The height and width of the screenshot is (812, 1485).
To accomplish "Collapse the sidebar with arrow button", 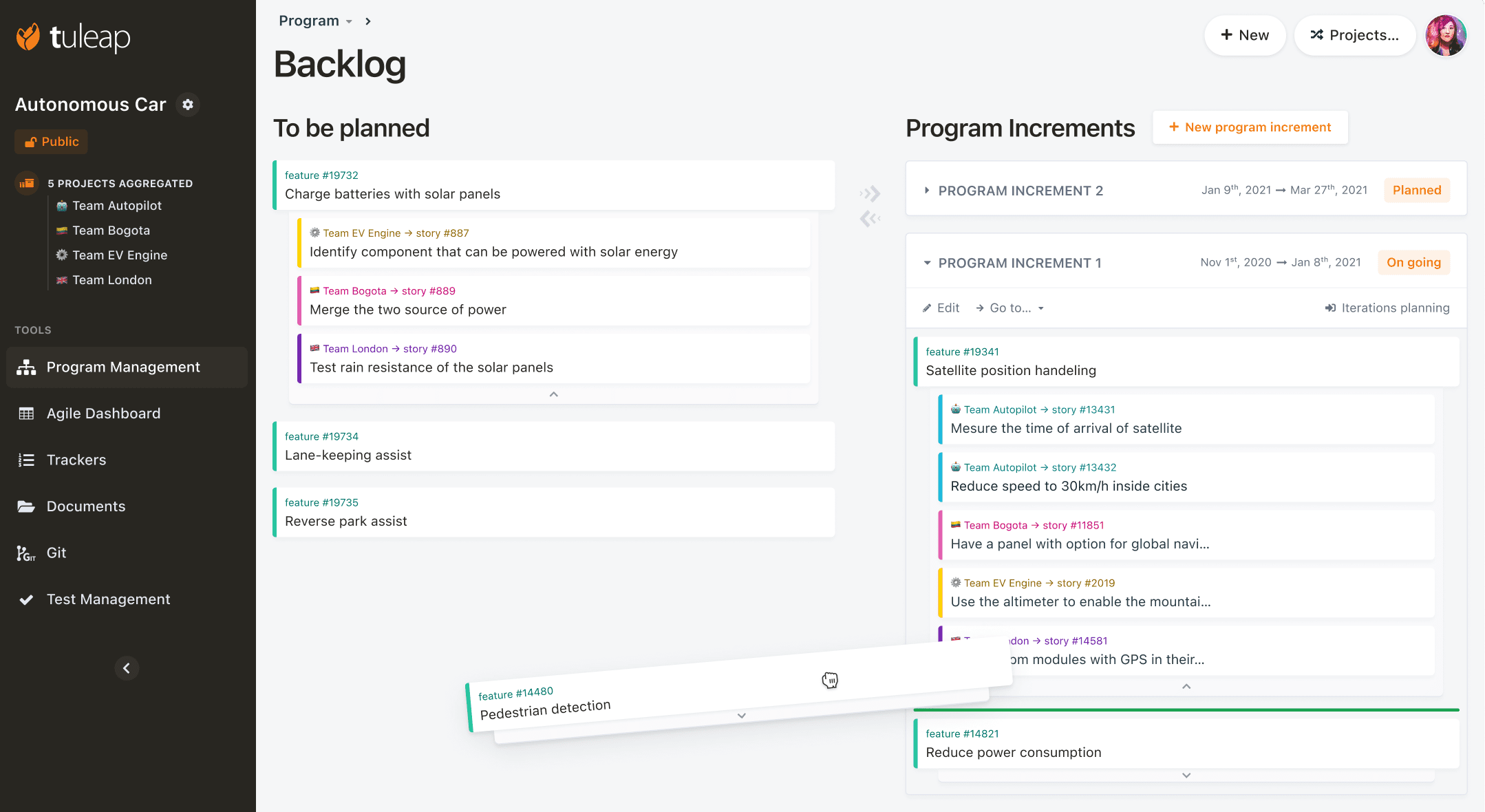I will 127,668.
